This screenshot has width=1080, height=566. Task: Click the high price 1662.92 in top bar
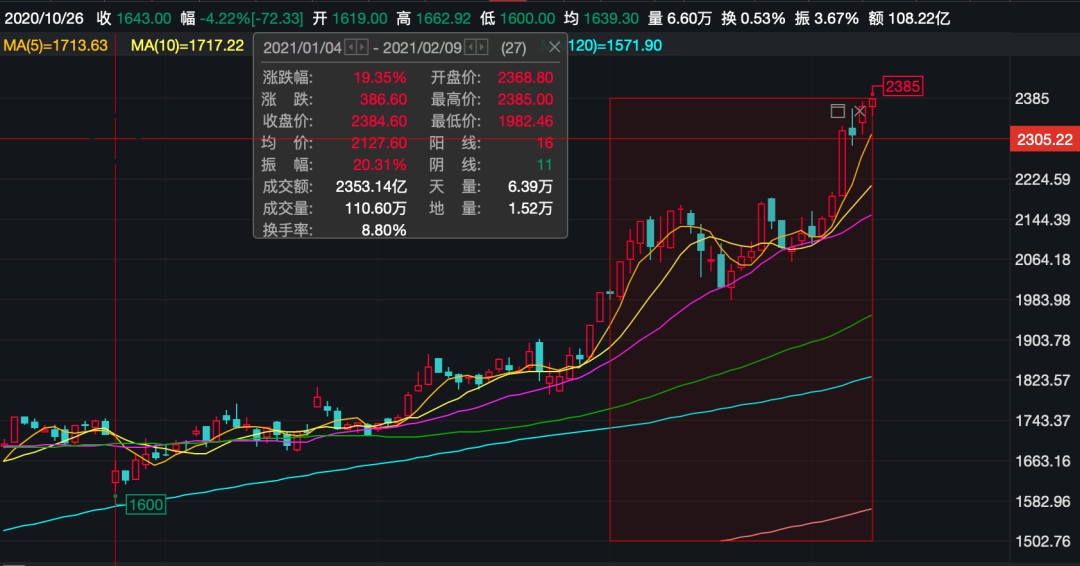pos(444,18)
